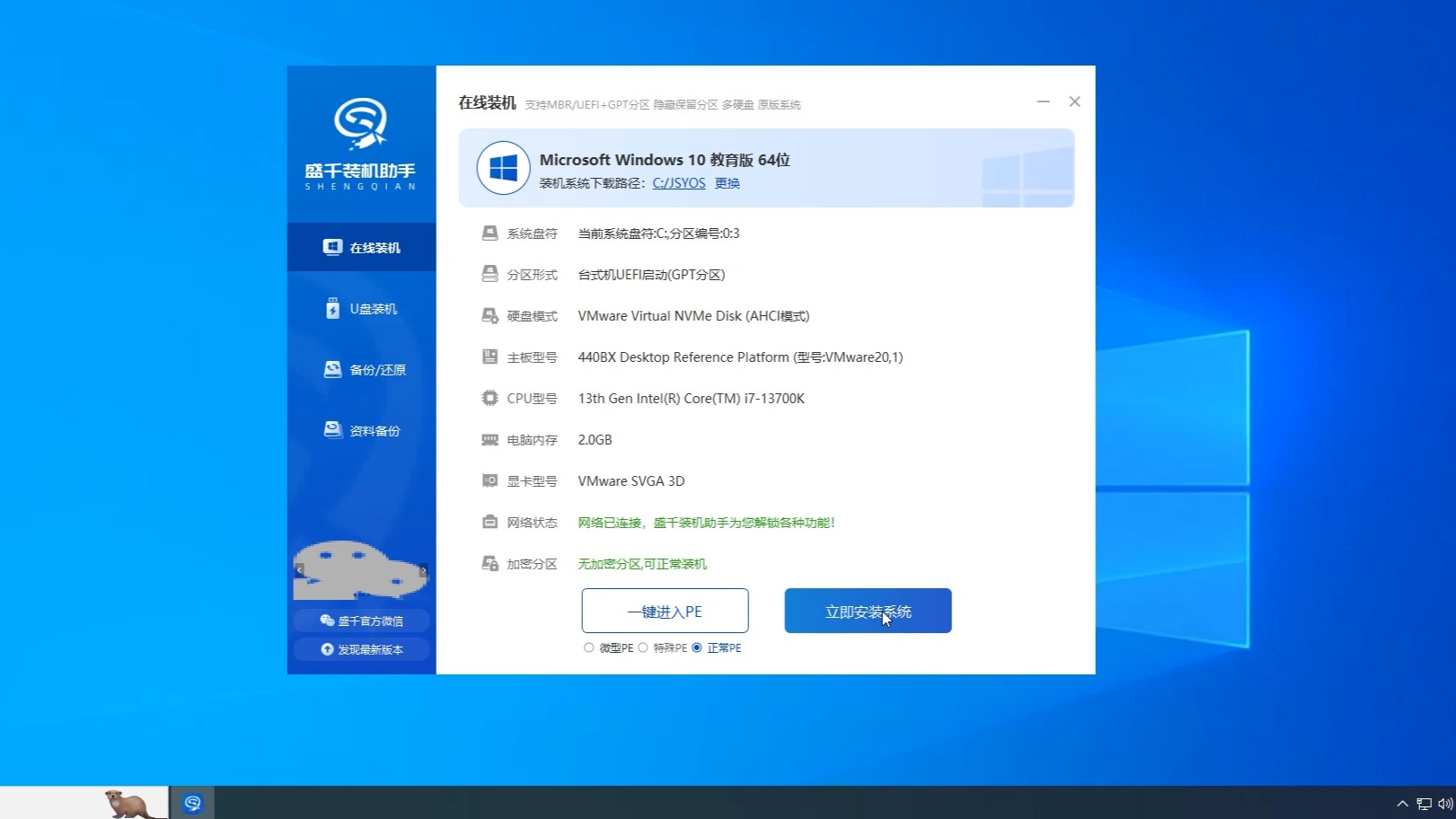Open the volume tray icon
1456x819 pixels.
click(1445, 804)
